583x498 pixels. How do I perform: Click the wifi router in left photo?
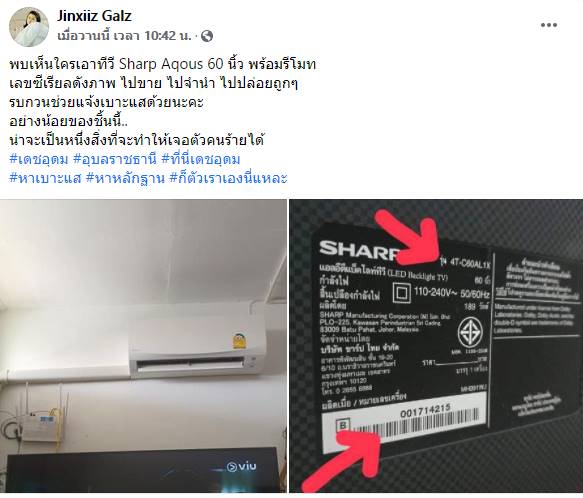pyautogui.click(x=39, y=424)
